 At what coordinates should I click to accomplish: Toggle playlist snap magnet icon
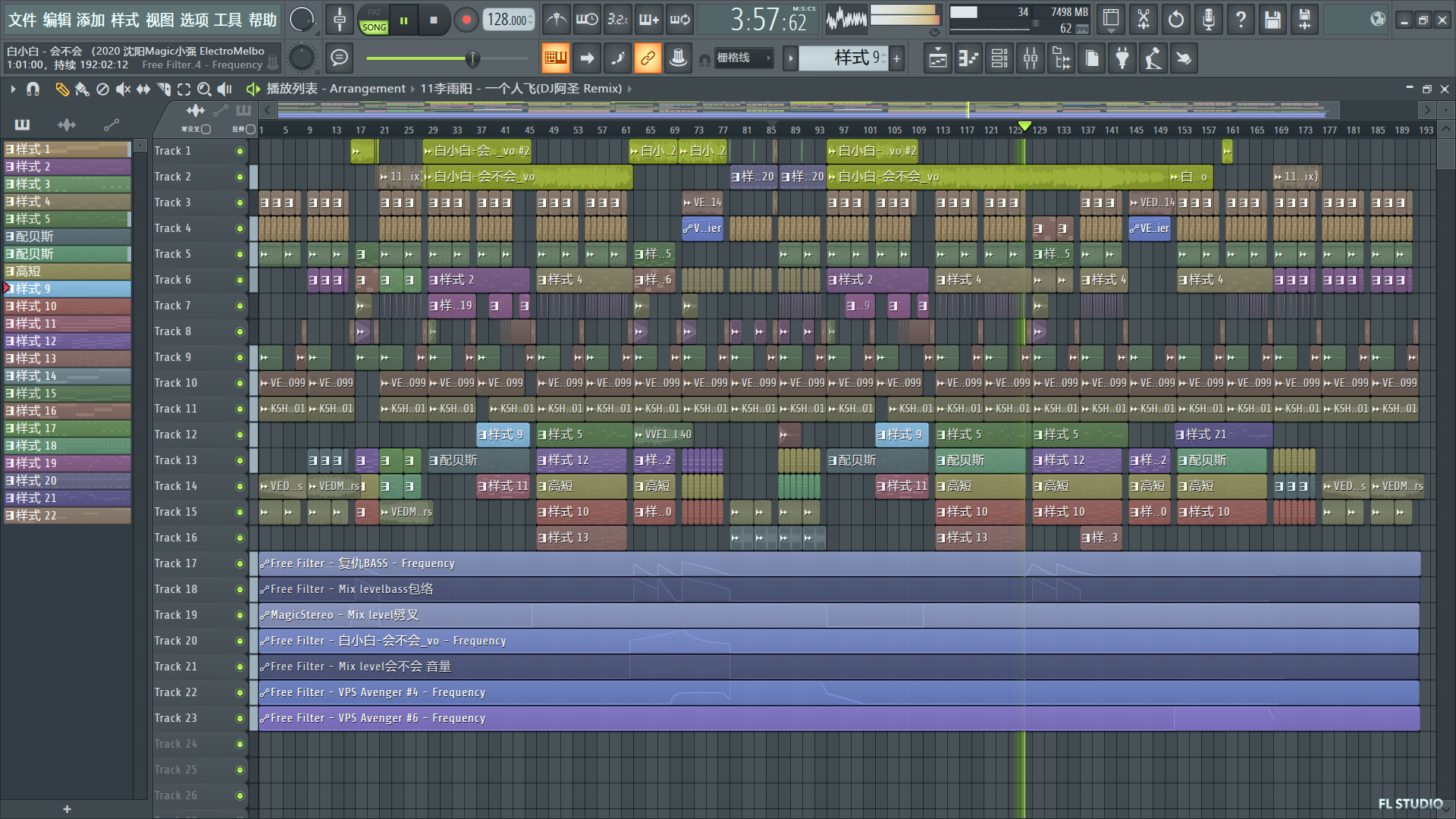[x=33, y=89]
